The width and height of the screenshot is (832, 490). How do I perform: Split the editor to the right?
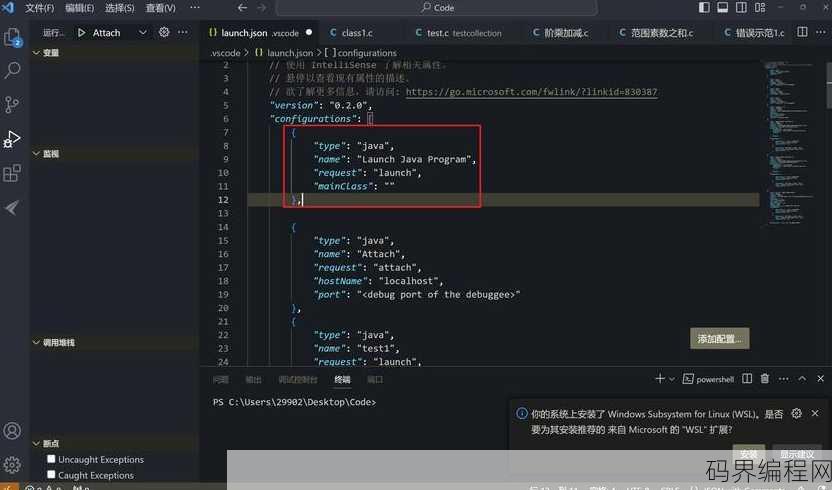[802, 32]
